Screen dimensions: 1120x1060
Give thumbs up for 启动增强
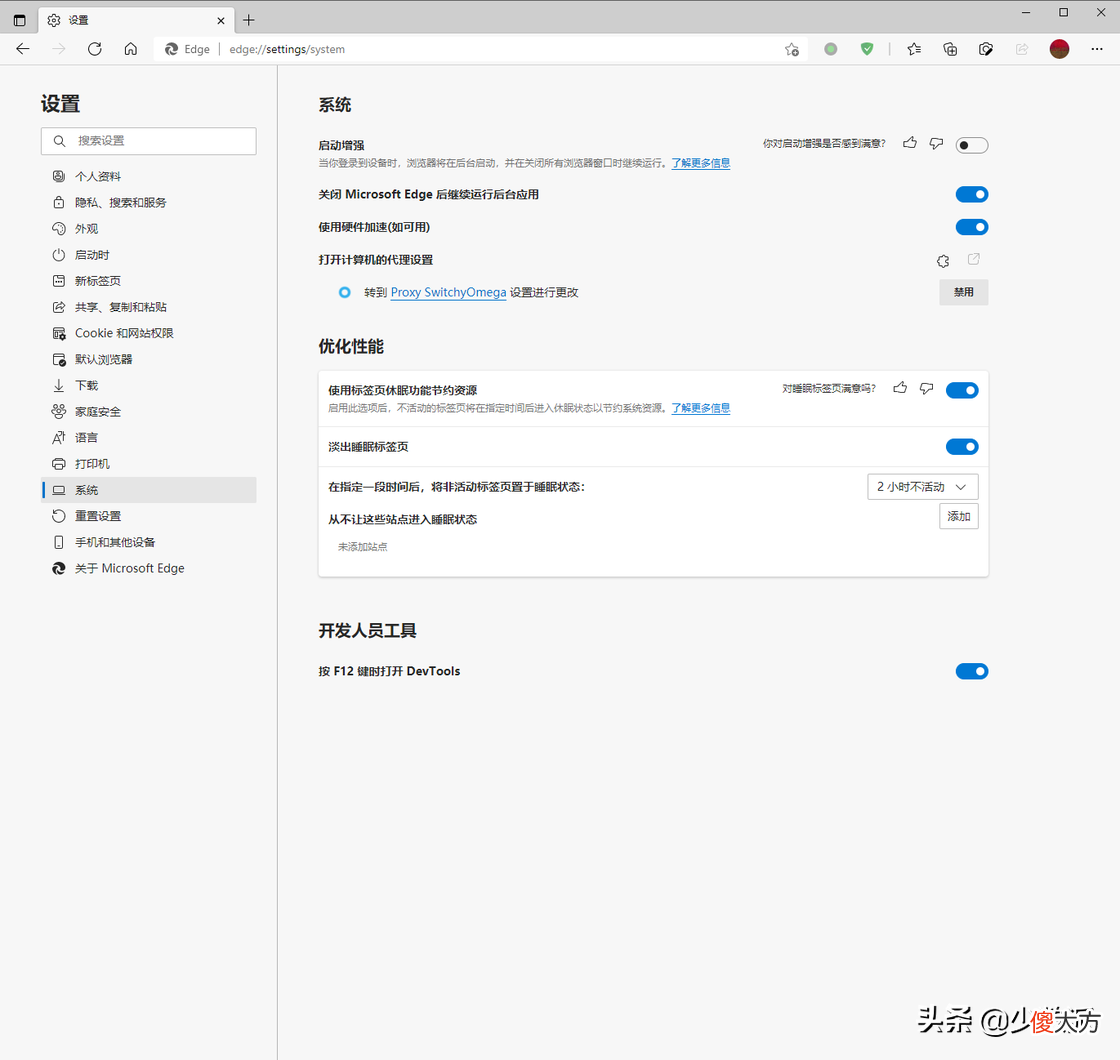coord(909,144)
